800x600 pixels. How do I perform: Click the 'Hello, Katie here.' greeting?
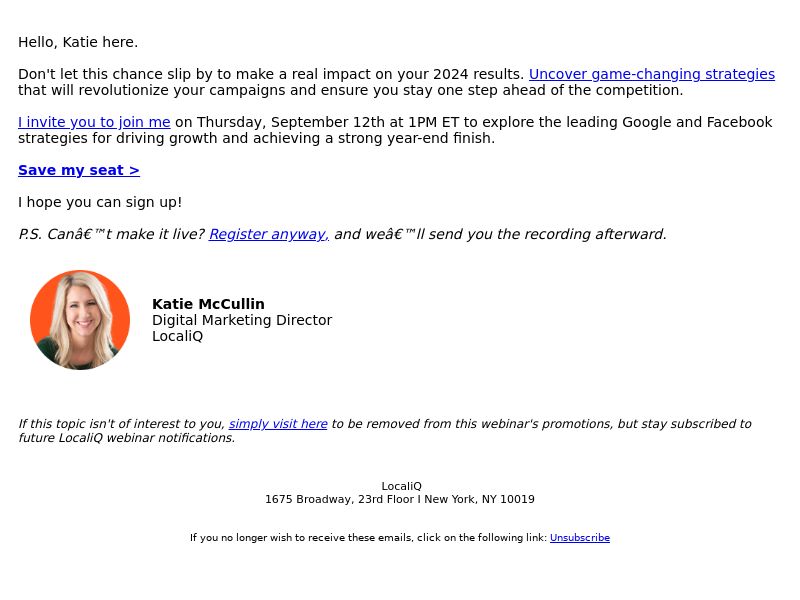[78, 42]
